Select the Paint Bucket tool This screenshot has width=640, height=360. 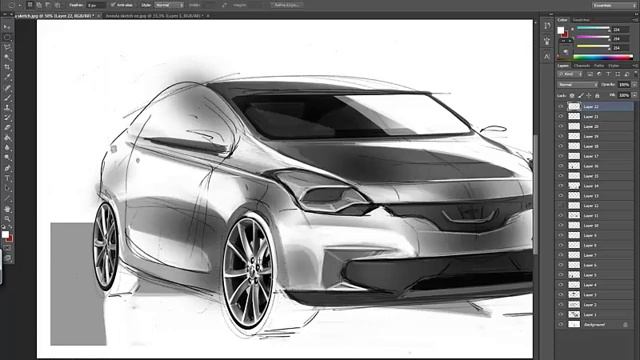[x=7, y=138]
